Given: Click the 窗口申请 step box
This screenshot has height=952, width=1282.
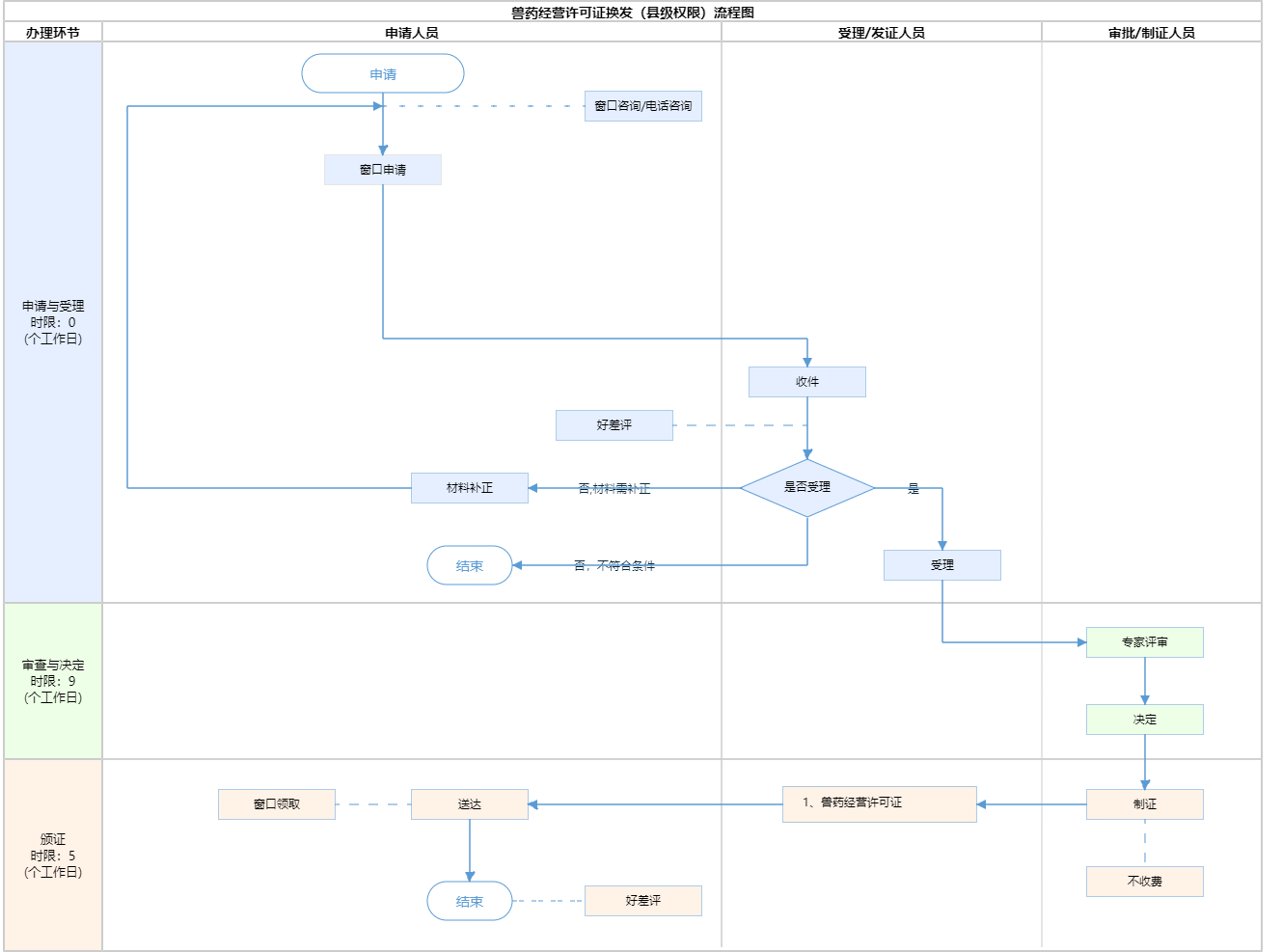Looking at the screenshot, I should tap(383, 170).
